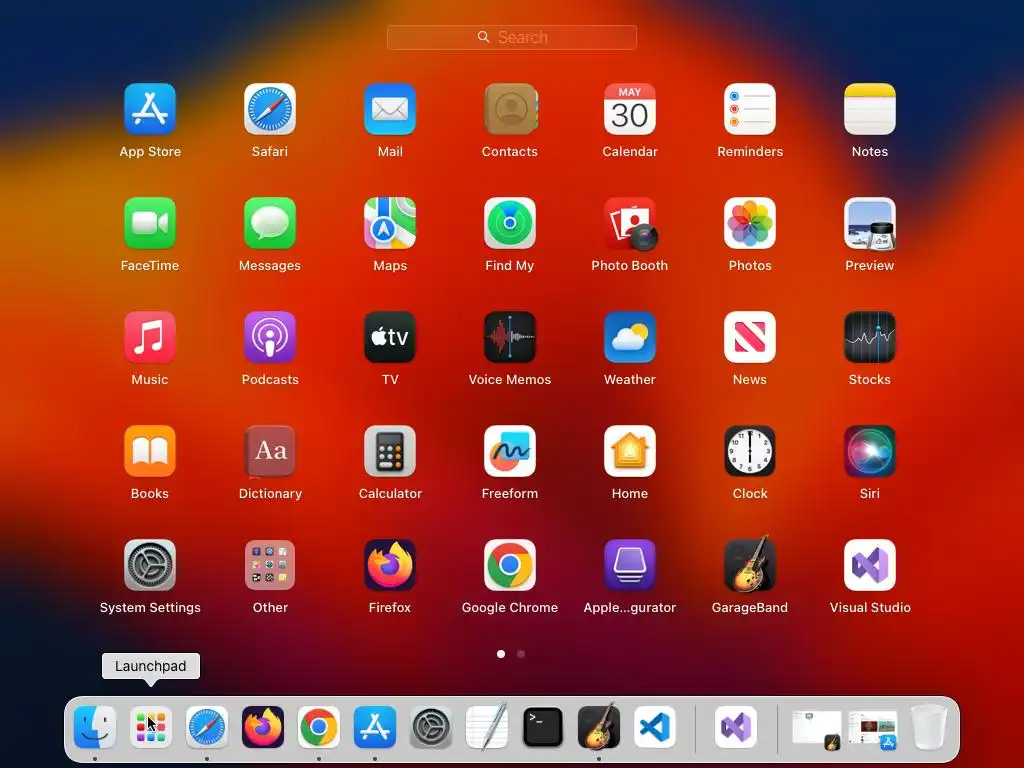Open Firefox from the Dock

click(263, 727)
